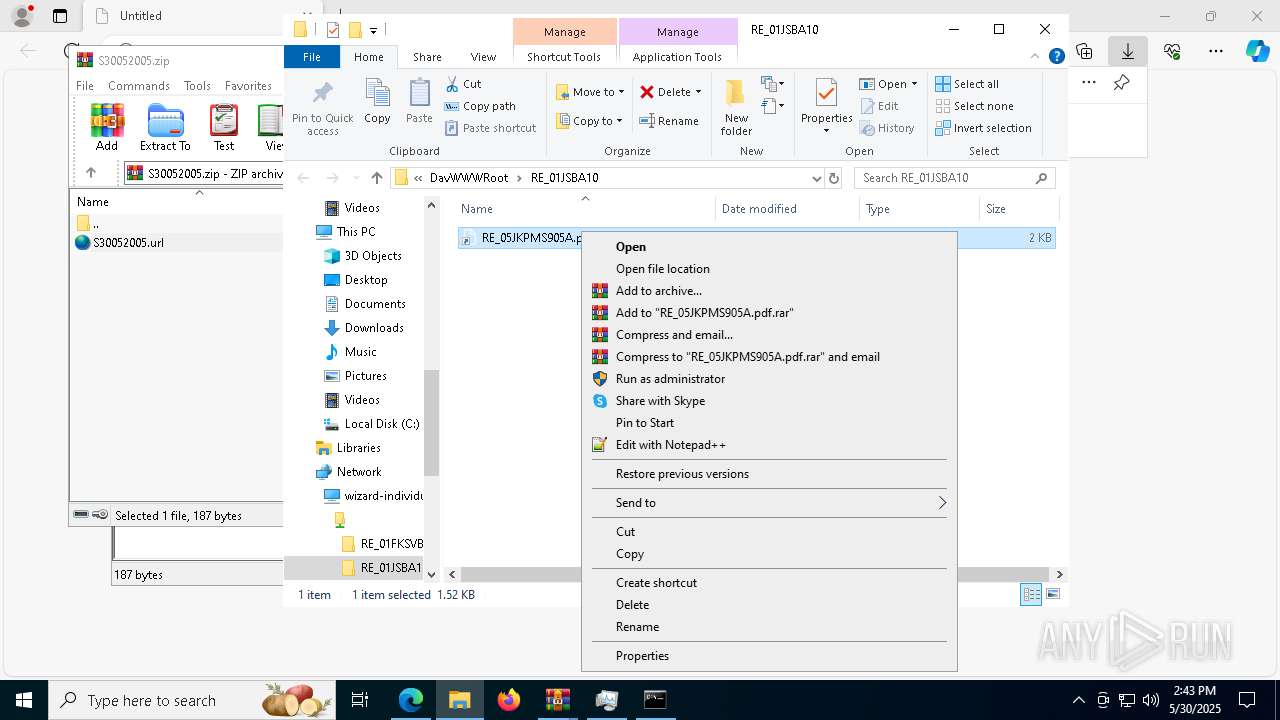This screenshot has width=1280, height=720.
Task: Open the View ribbon tab
Action: pyautogui.click(x=483, y=57)
